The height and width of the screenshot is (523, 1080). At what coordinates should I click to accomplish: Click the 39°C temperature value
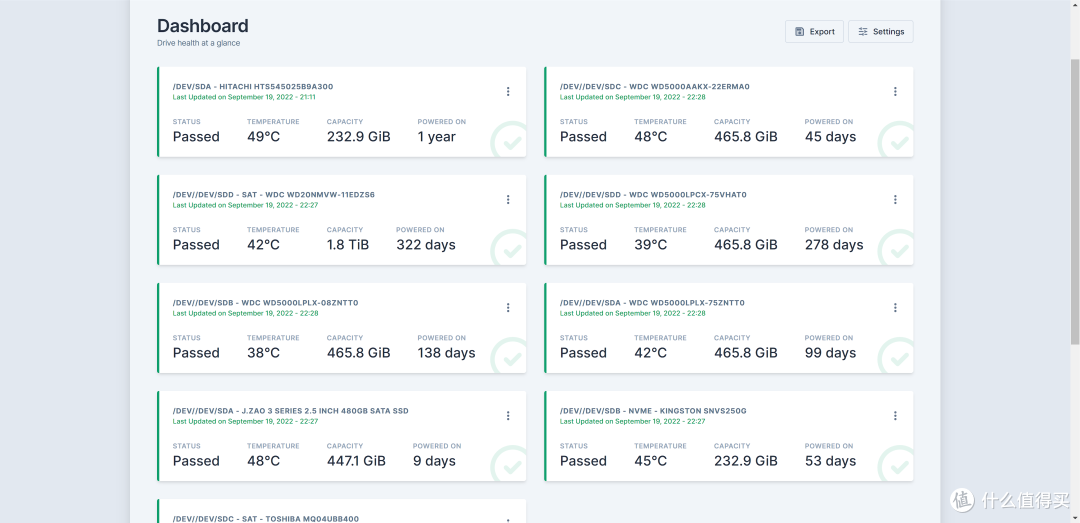click(650, 245)
